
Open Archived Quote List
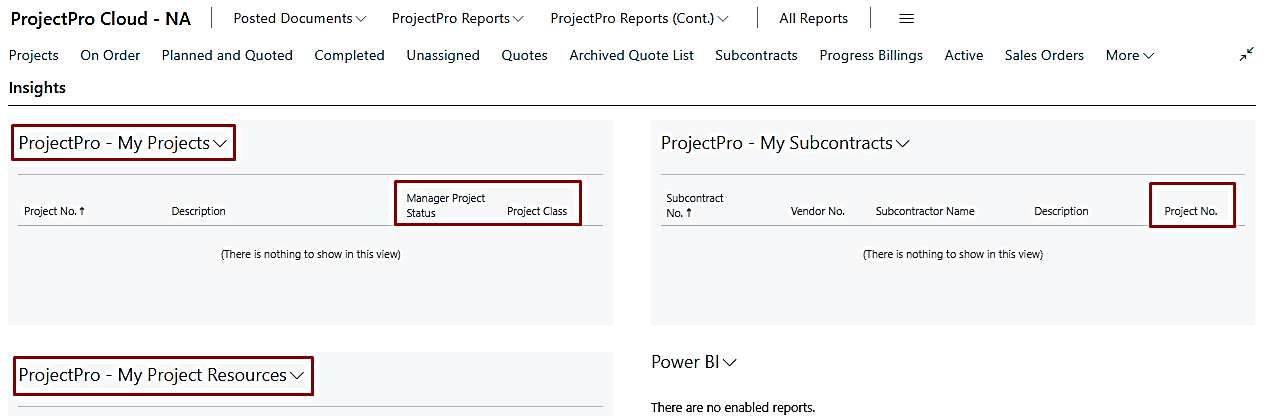click(631, 56)
